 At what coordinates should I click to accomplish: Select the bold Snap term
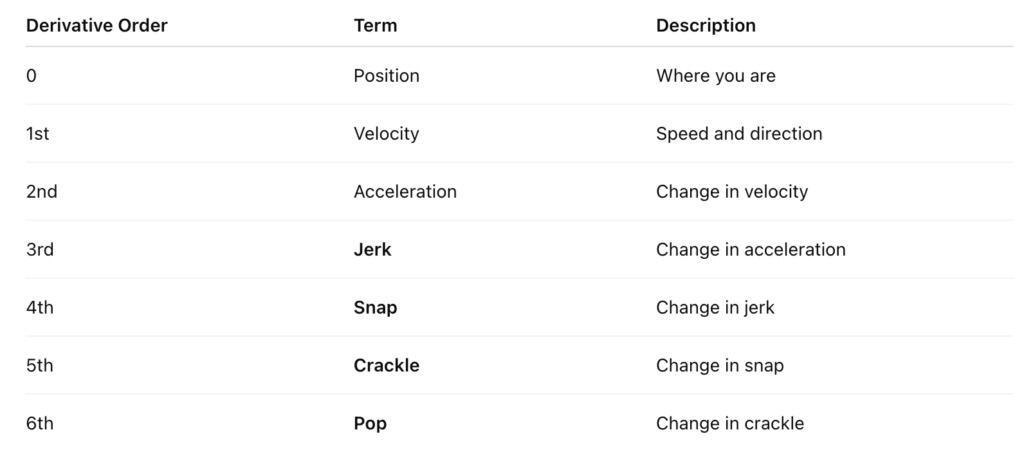[x=375, y=308]
